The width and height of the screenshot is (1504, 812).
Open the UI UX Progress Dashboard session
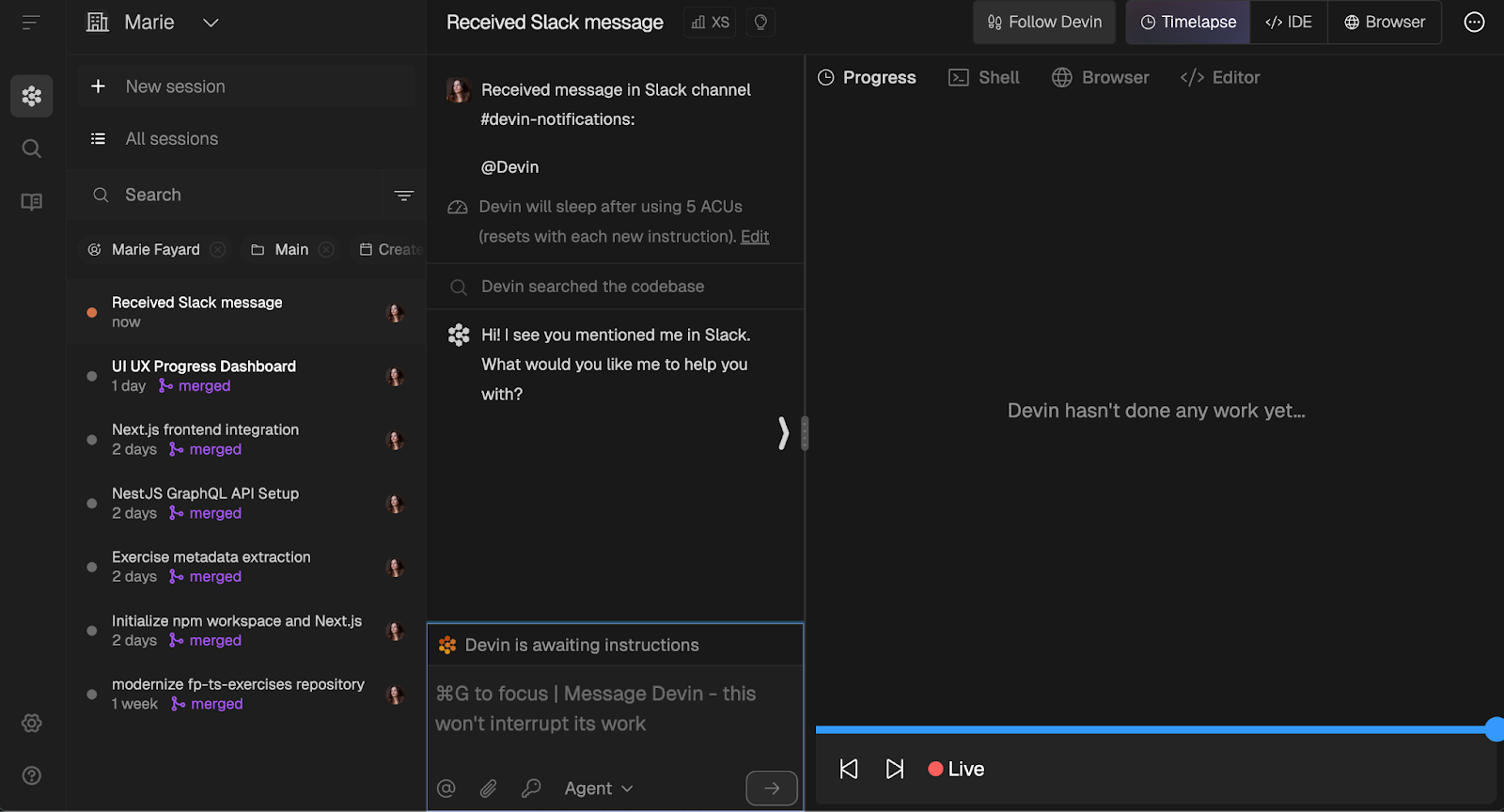pyautogui.click(x=246, y=376)
